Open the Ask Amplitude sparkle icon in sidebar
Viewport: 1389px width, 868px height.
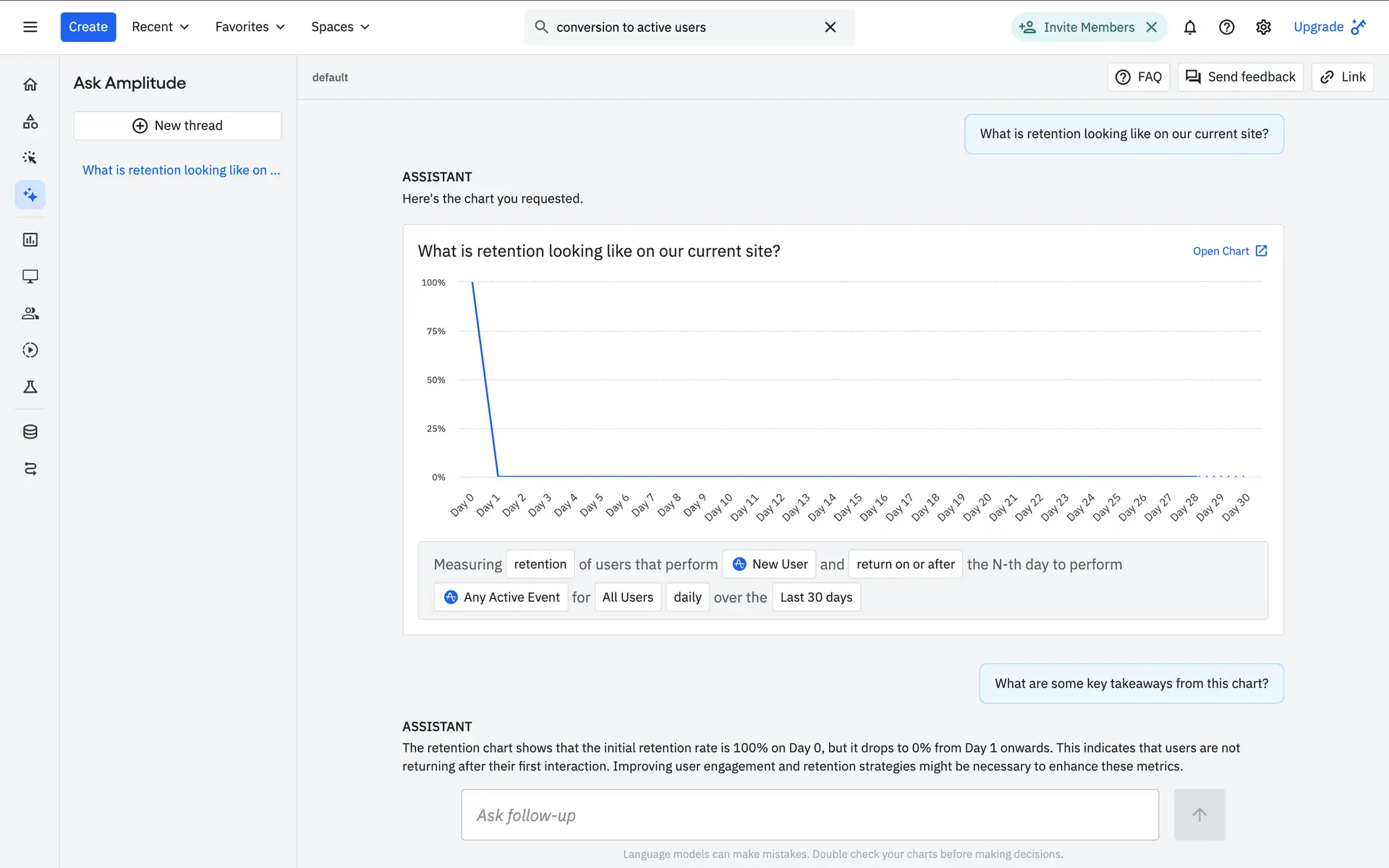pos(30,195)
